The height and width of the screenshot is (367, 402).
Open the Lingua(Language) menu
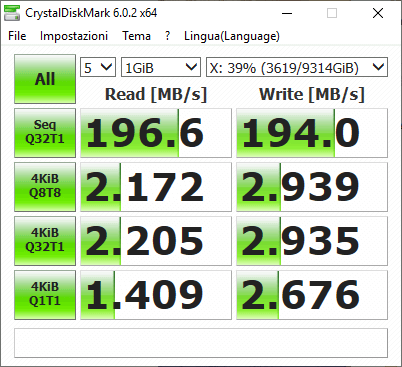(x=232, y=36)
